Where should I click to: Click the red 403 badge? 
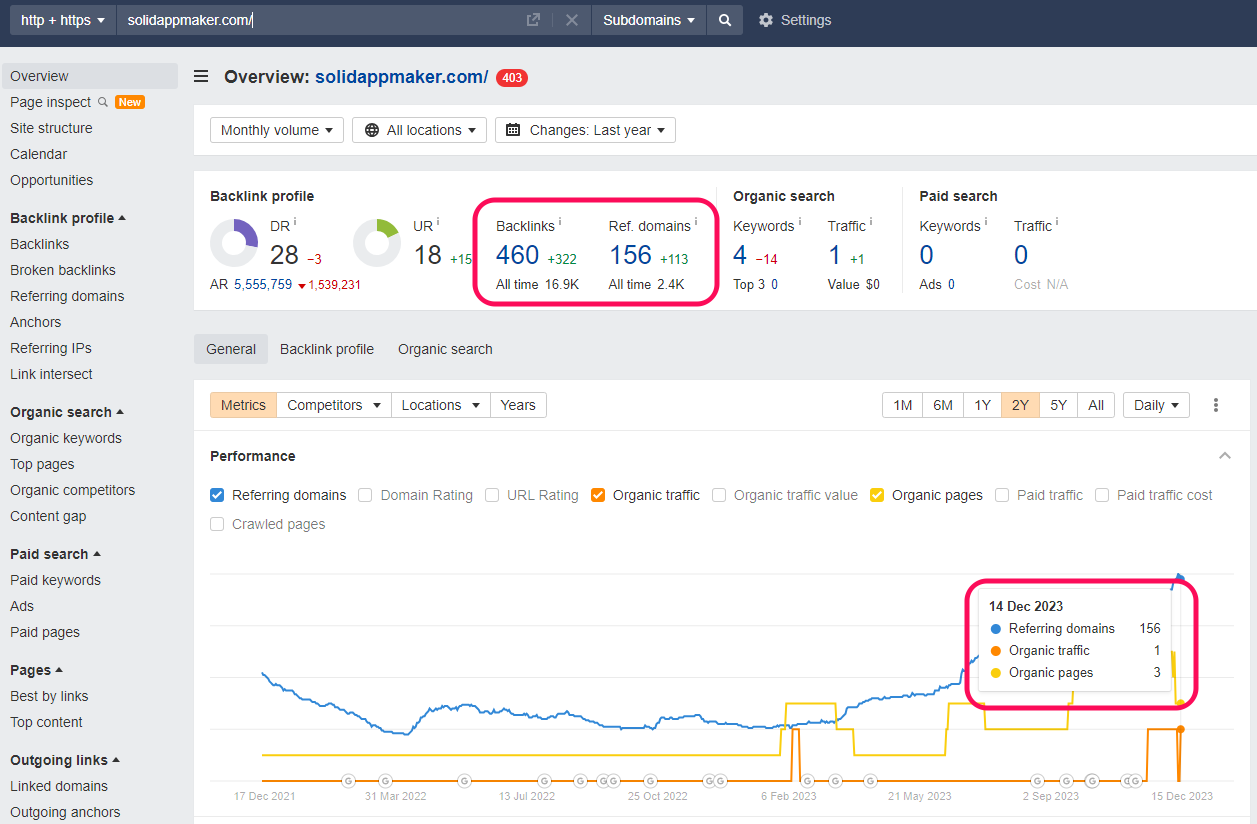[x=512, y=78]
